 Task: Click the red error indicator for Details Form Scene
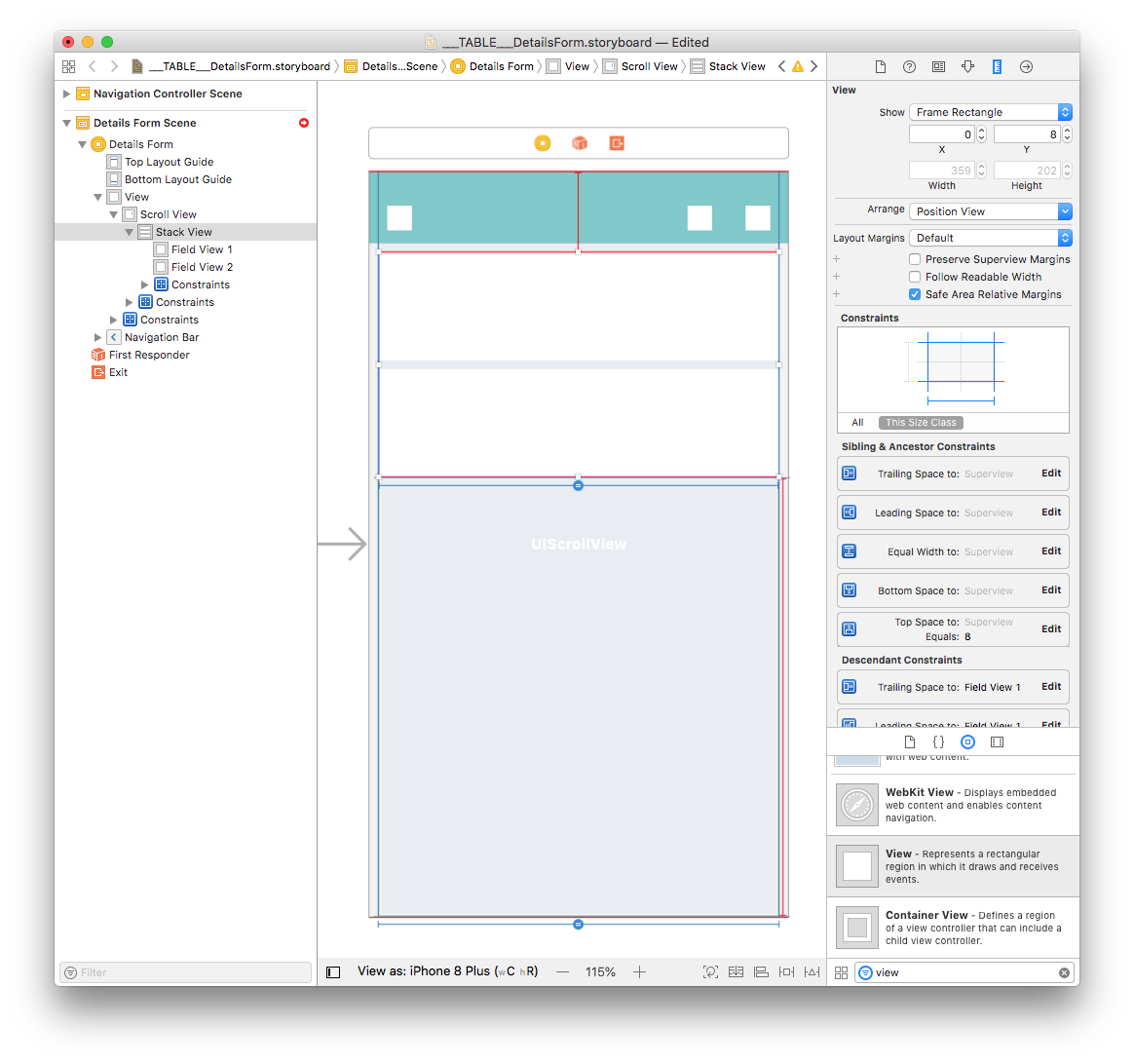click(x=304, y=123)
